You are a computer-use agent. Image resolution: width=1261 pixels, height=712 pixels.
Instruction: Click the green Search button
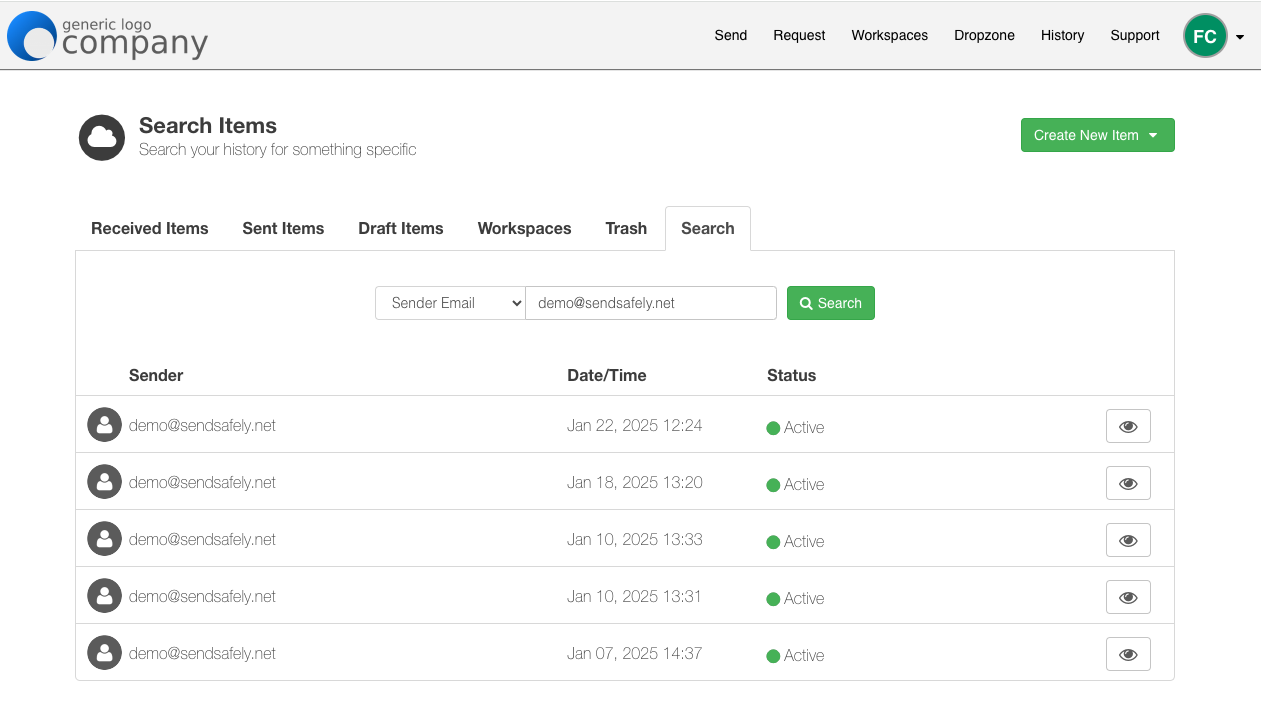tap(831, 303)
